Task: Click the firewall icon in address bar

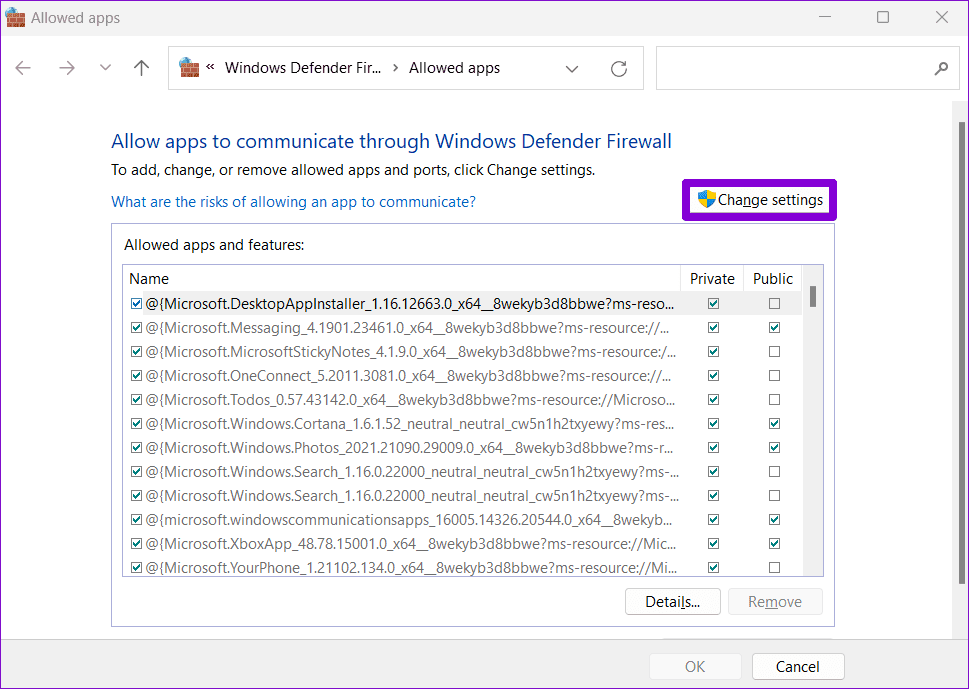Action: (x=189, y=67)
